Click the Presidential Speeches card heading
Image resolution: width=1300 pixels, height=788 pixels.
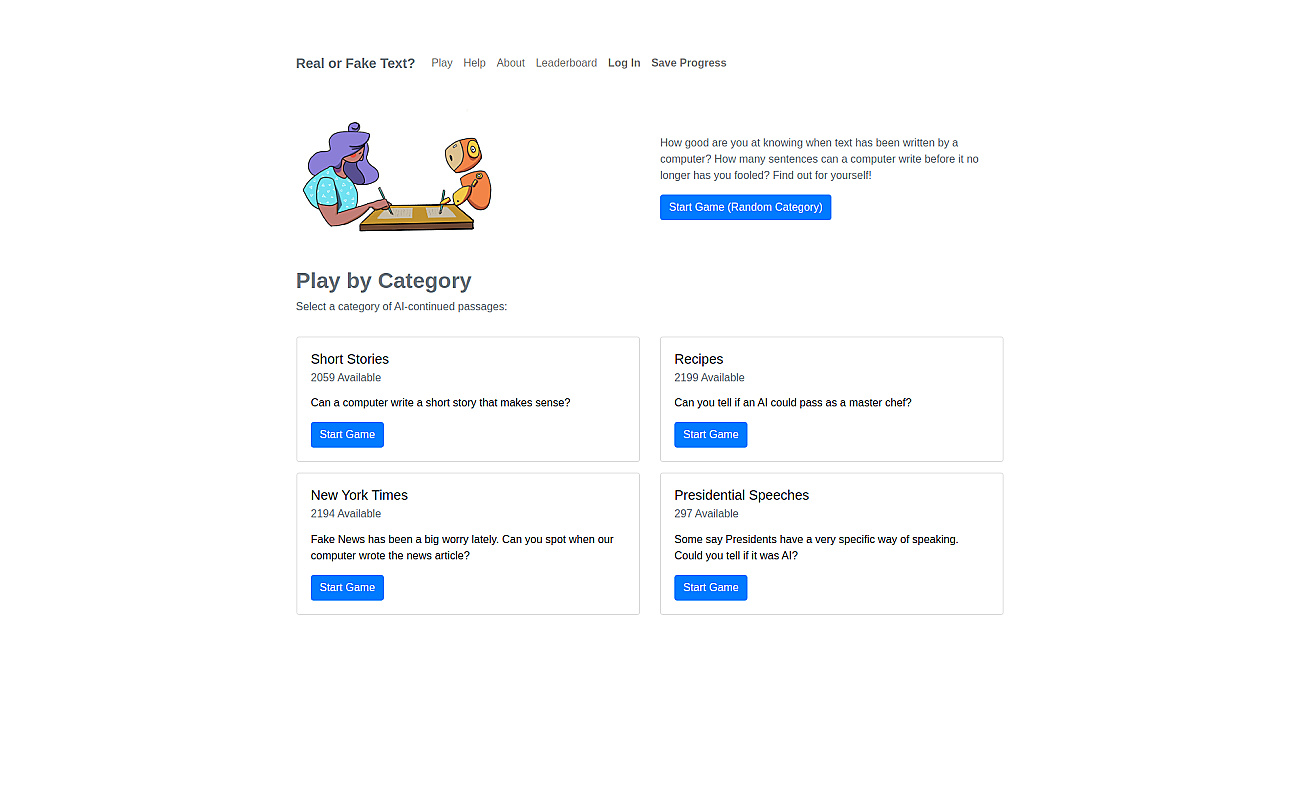742,495
